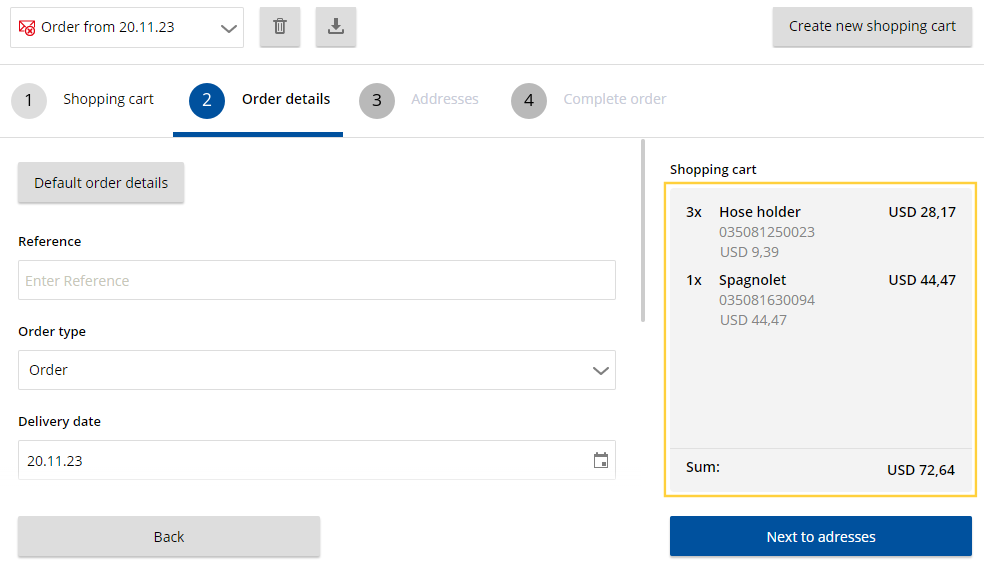Click article number 035081630094
This screenshot has height=570, width=984.
coord(767,300)
